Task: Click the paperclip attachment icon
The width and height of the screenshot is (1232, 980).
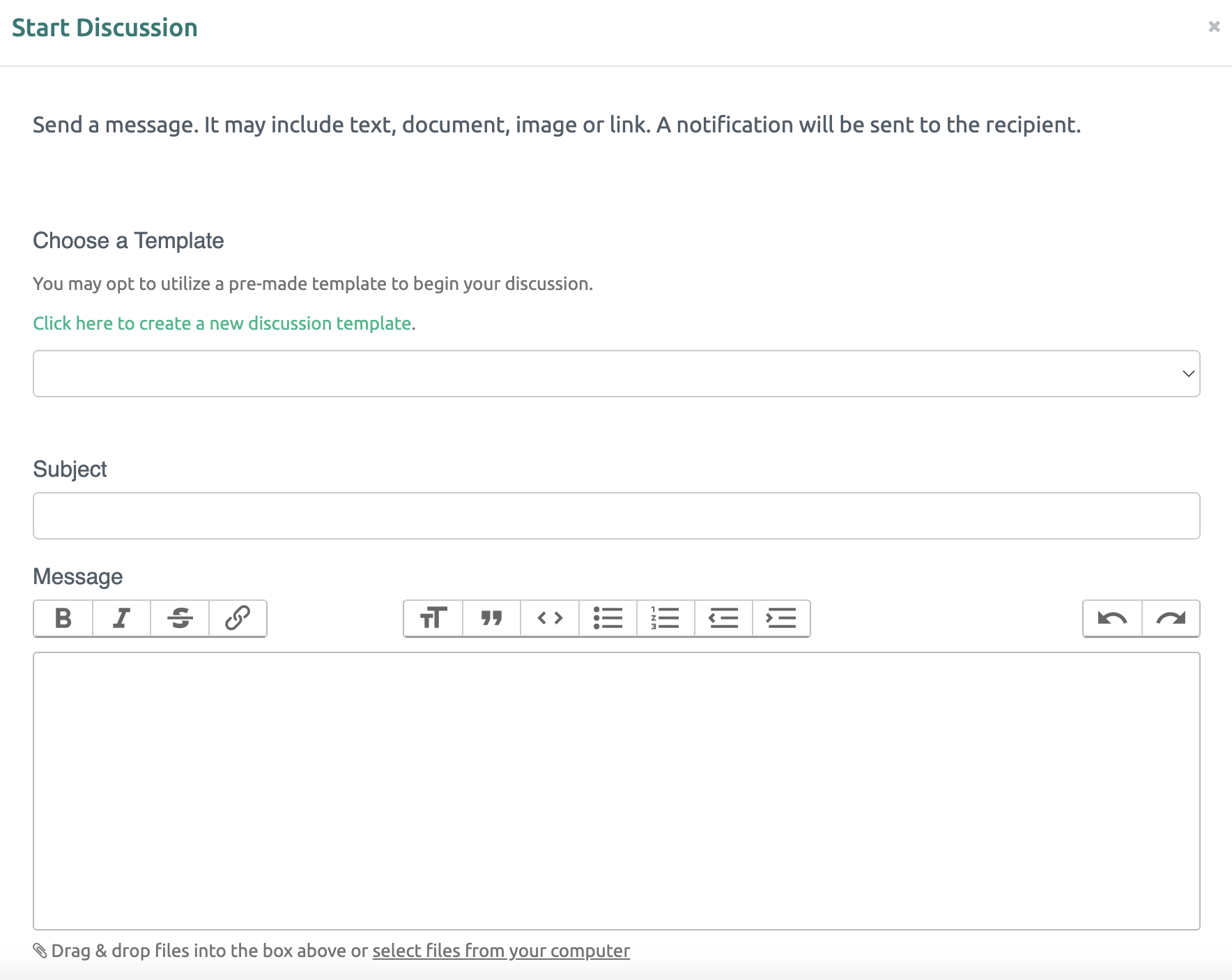Action: point(40,950)
